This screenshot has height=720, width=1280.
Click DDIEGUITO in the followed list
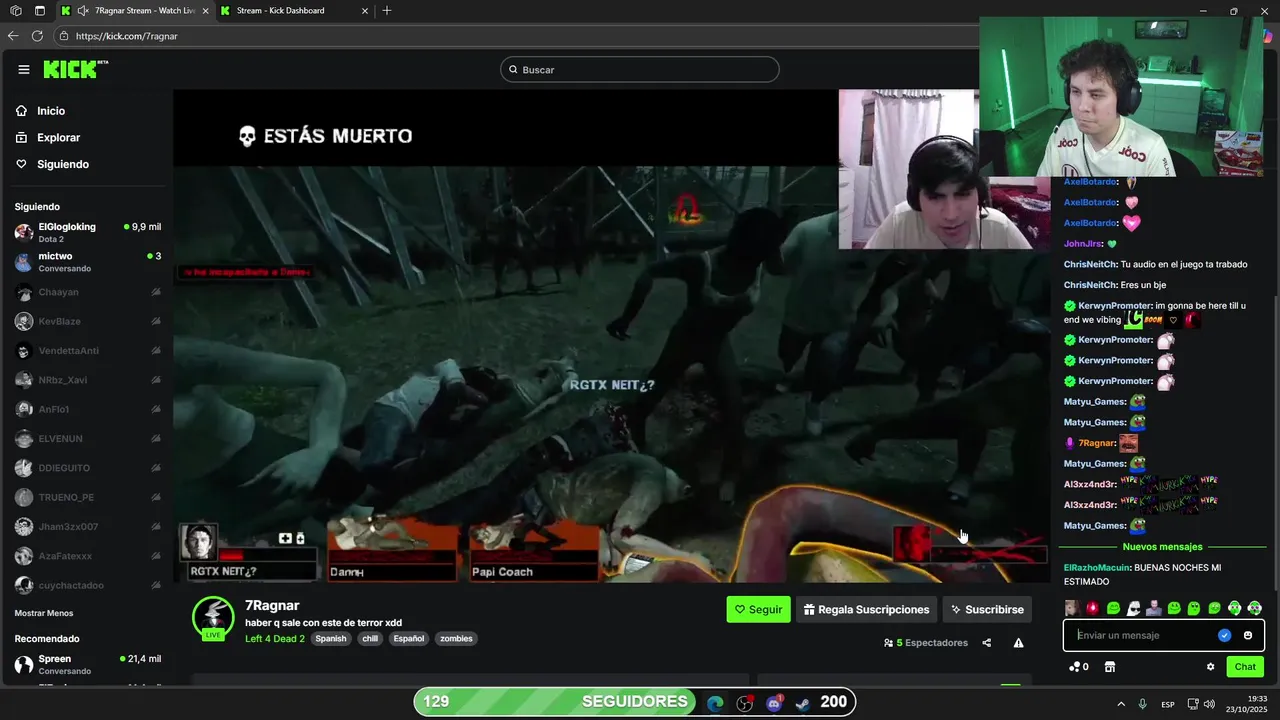point(88,468)
